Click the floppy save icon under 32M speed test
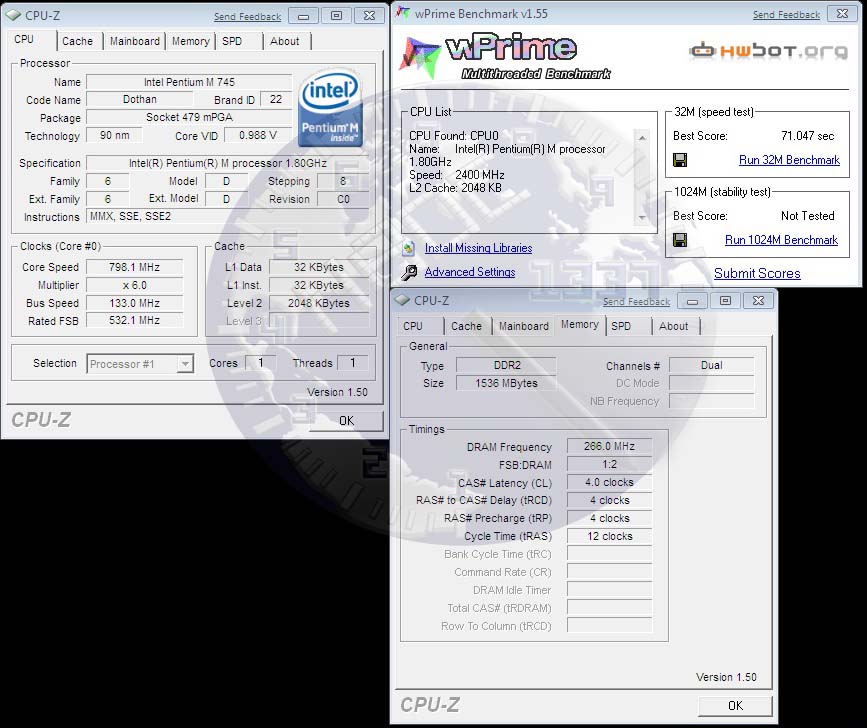Viewport: 867px width, 728px height. pyautogui.click(x=680, y=160)
